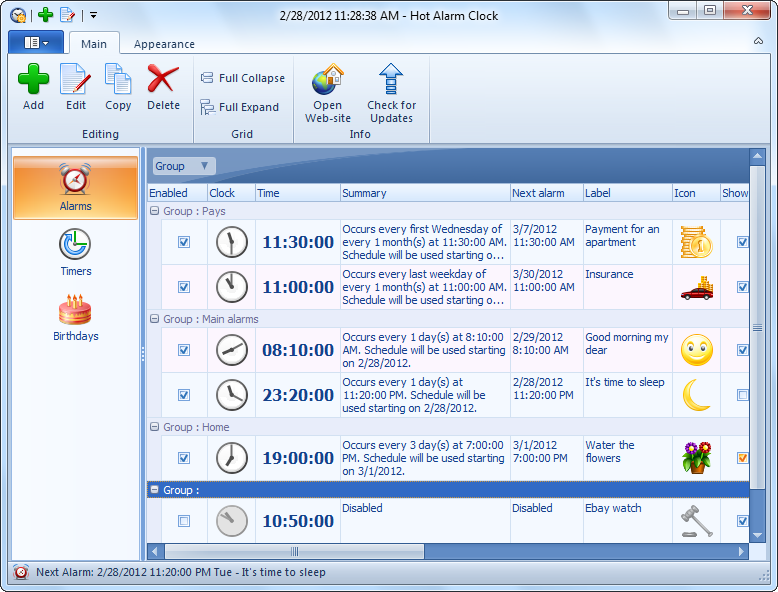Disable the 11:30:00 alarm Enabled checkbox
Viewport: 778px width, 592px height.
pyautogui.click(x=183, y=242)
